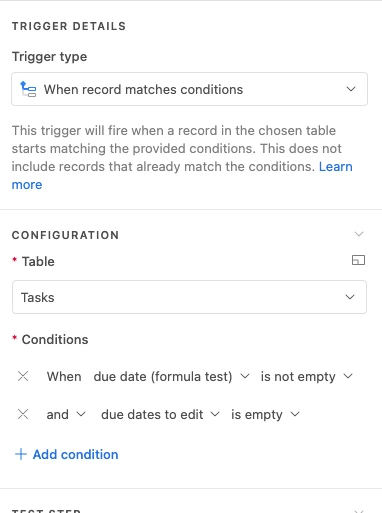This screenshot has width=382, height=513.
Task: Open the Learn more link
Action: pos(335,166)
